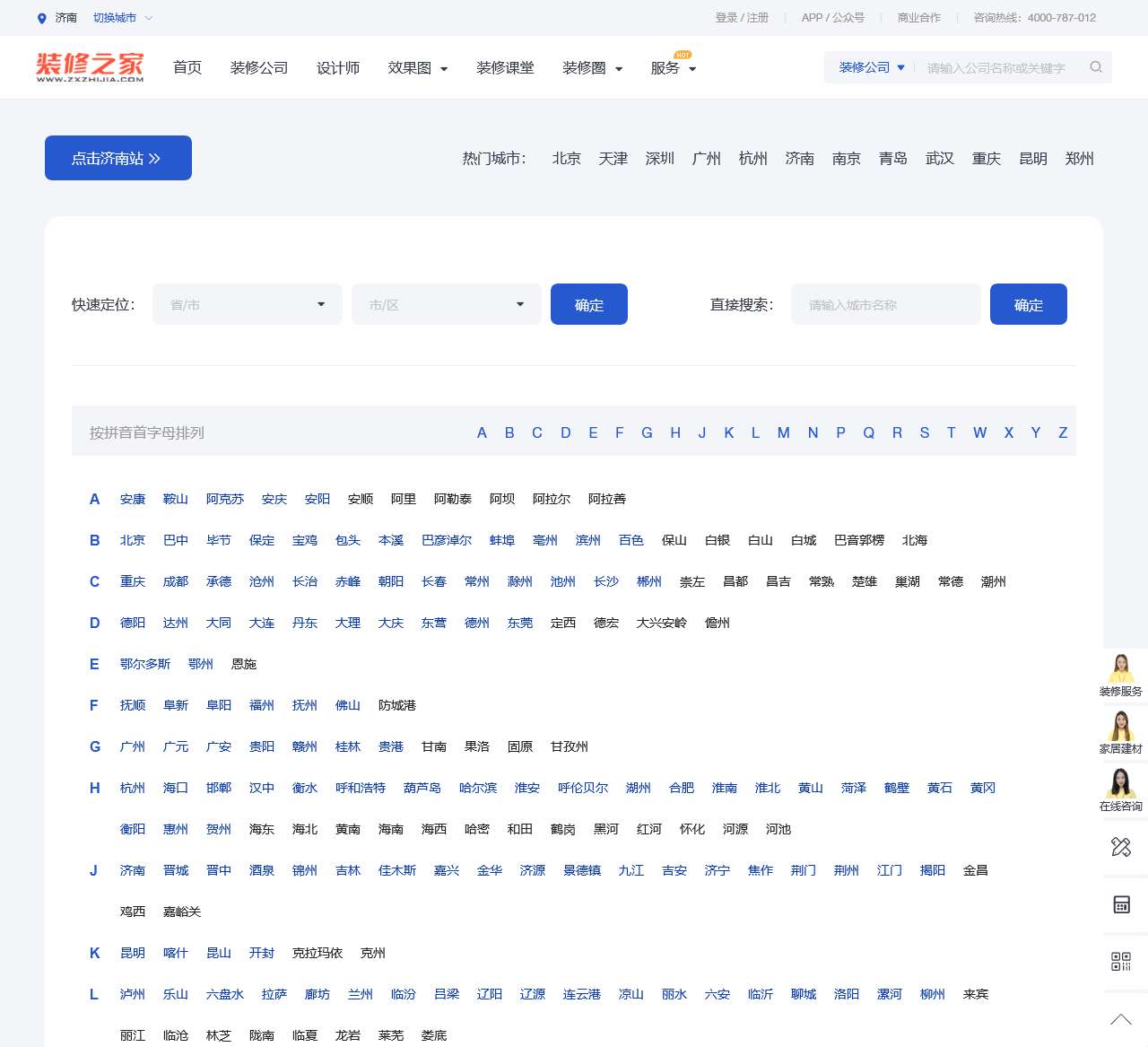Click the 点击济南站 blue button

coord(118,158)
